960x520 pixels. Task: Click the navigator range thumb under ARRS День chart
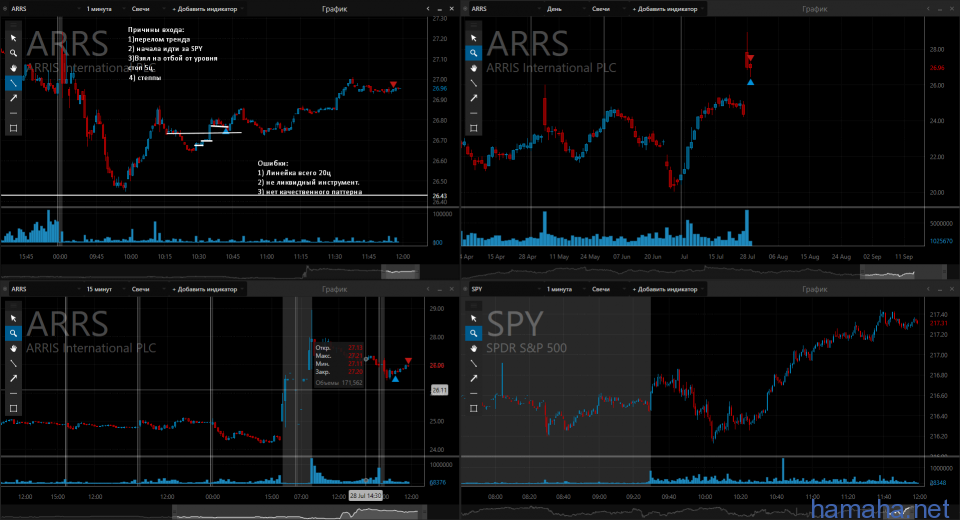click(x=903, y=271)
